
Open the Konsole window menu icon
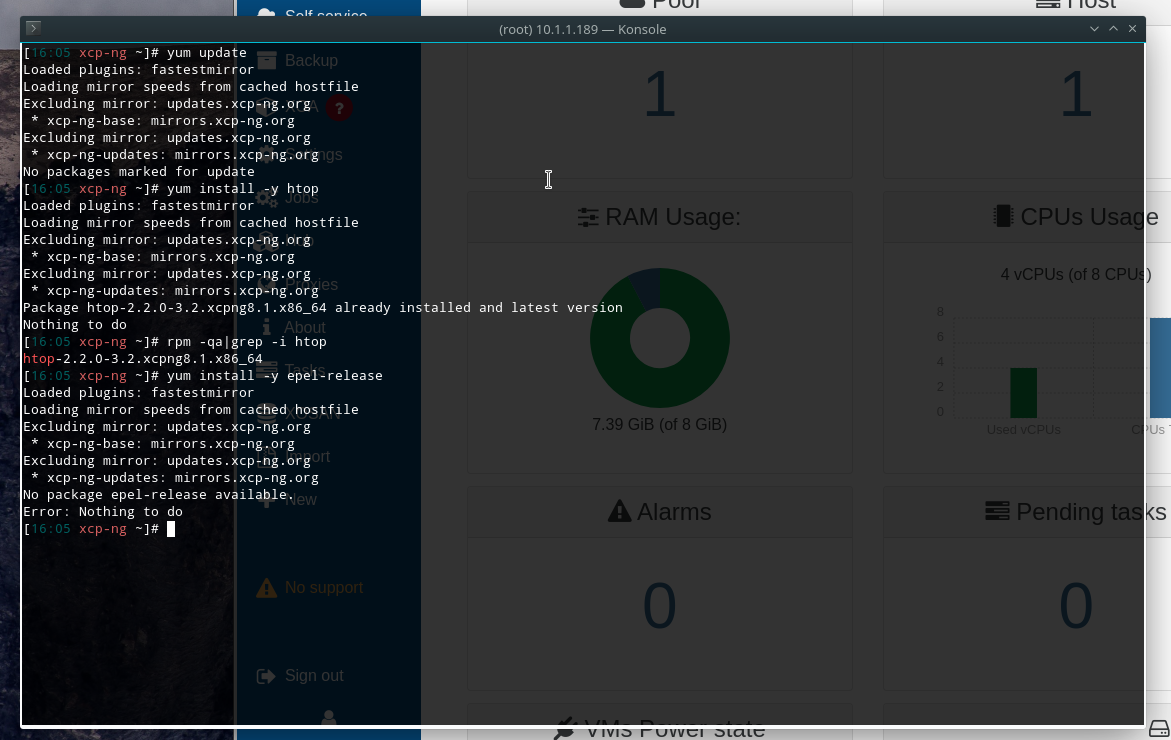coord(33,28)
